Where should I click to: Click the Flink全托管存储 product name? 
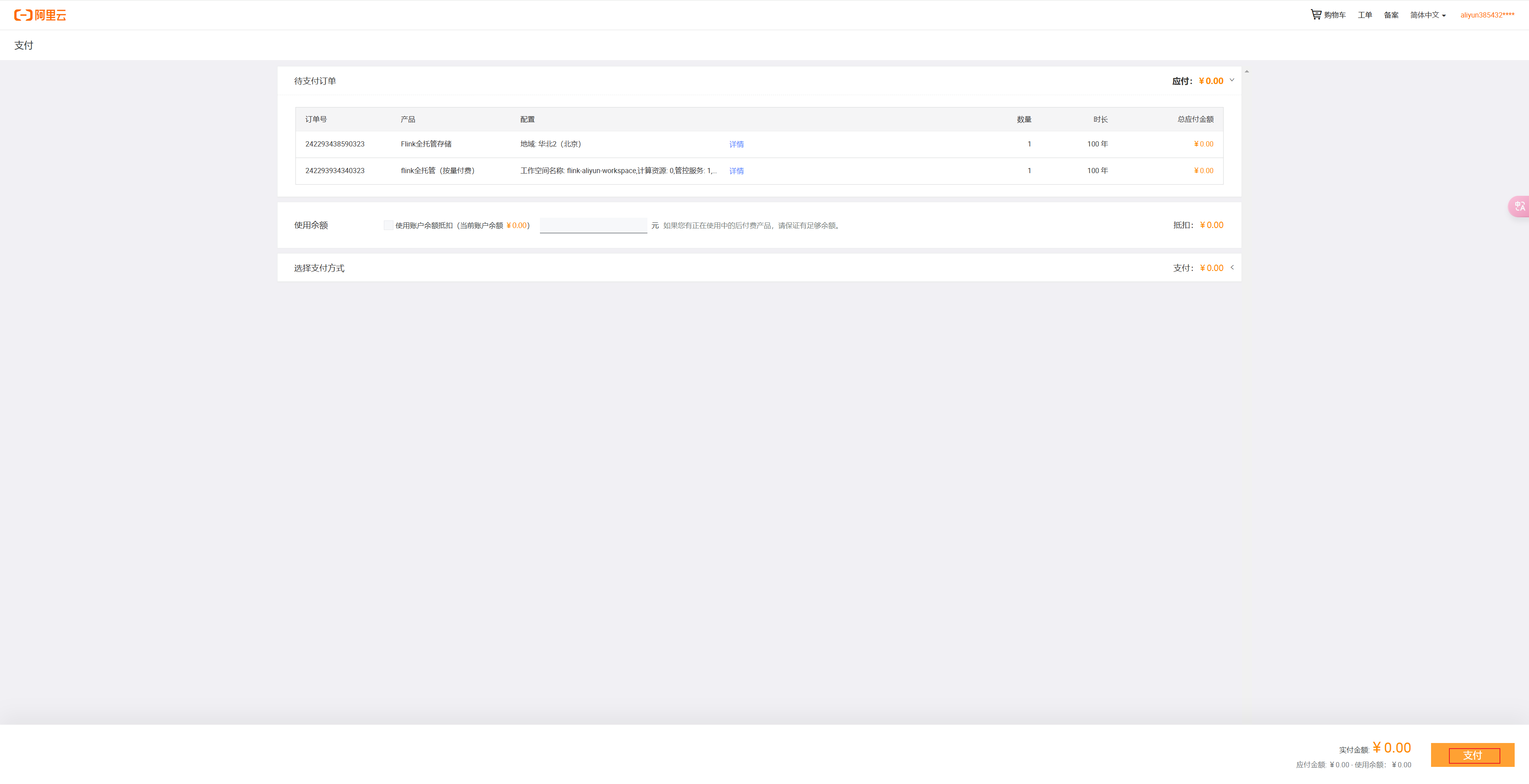[x=426, y=144]
